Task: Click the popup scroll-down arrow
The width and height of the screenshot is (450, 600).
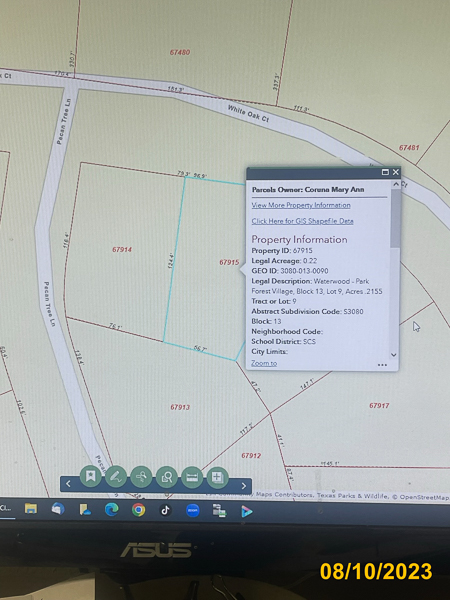Action: coord(394,355)
